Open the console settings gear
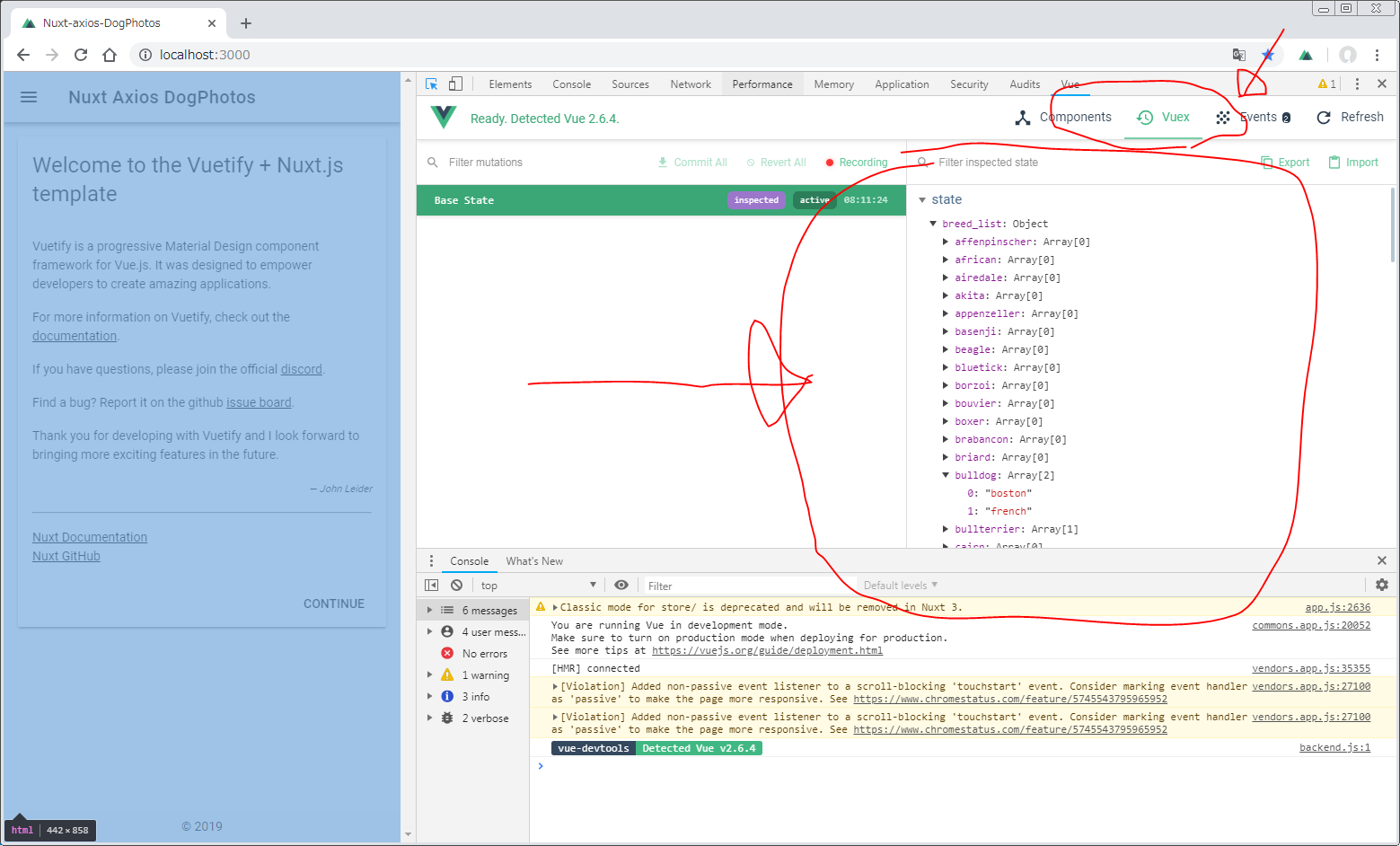Viewport: 1400px width, 846px height. [1381, 585]
